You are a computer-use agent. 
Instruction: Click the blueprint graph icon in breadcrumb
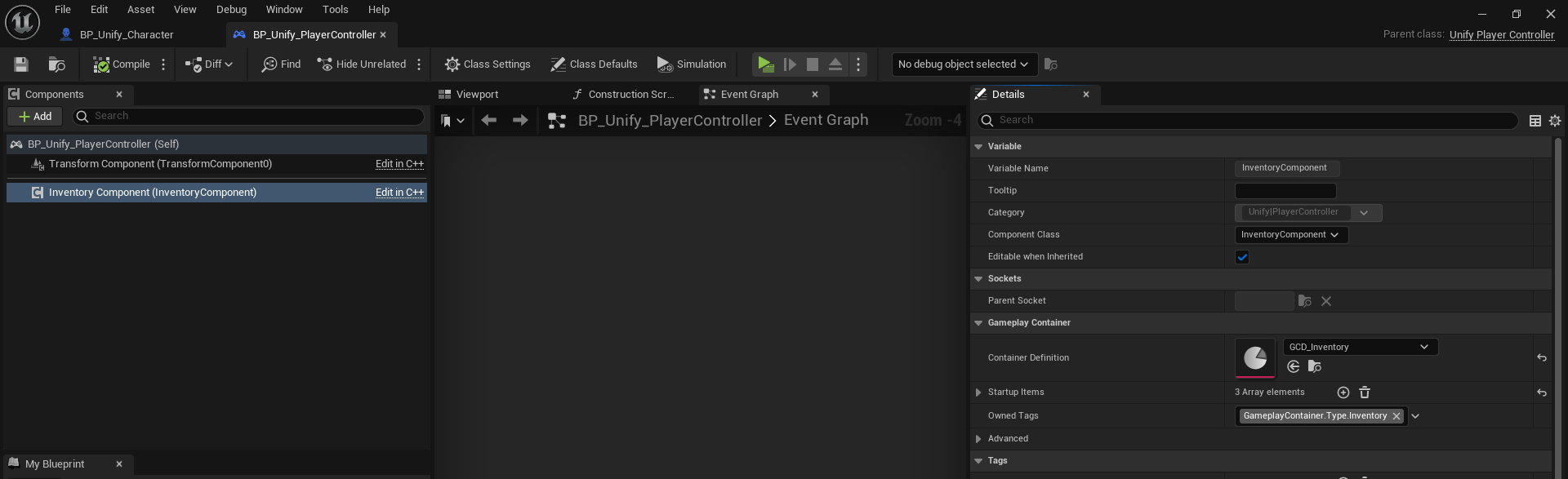[x=557, y=121]
